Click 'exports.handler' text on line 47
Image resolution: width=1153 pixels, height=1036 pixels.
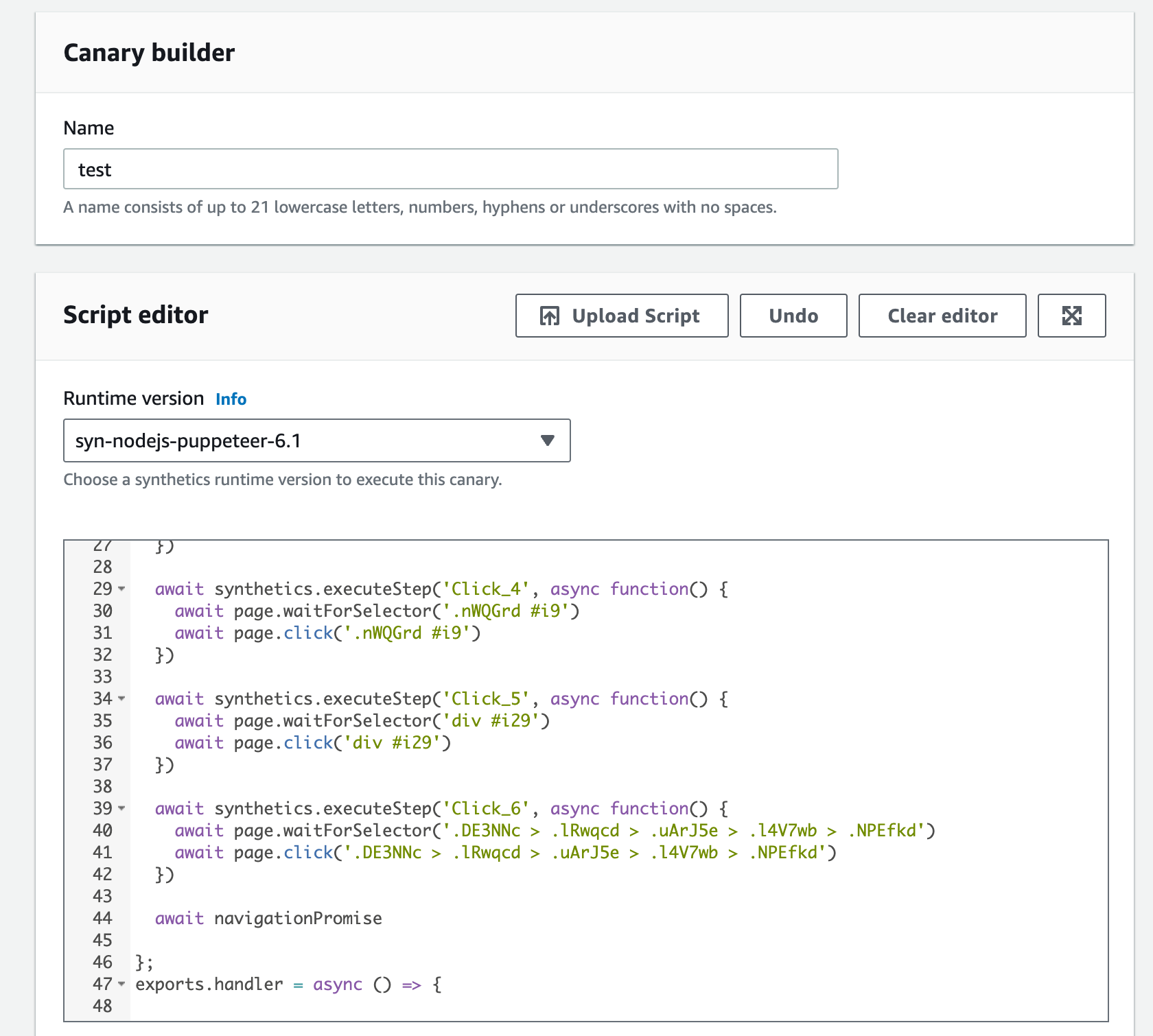coord(209,984)
